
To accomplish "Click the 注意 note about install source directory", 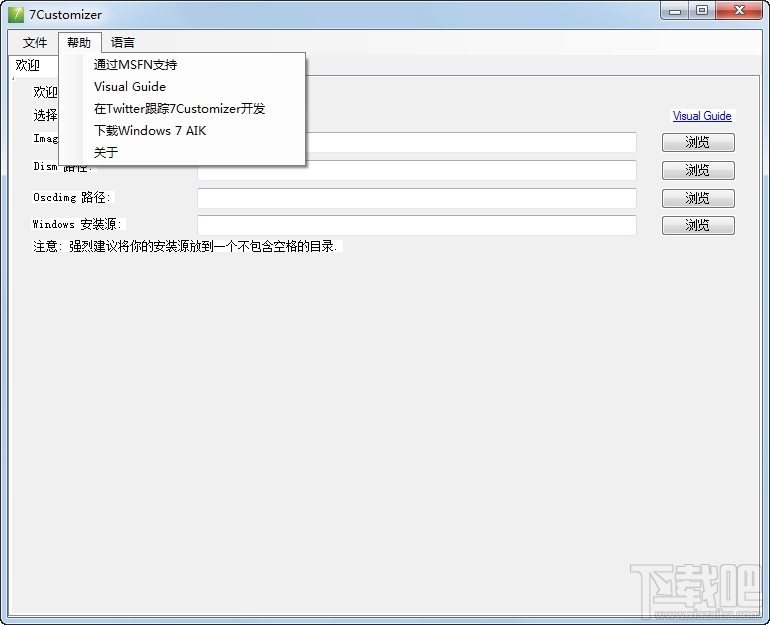I will pos(187,246).
